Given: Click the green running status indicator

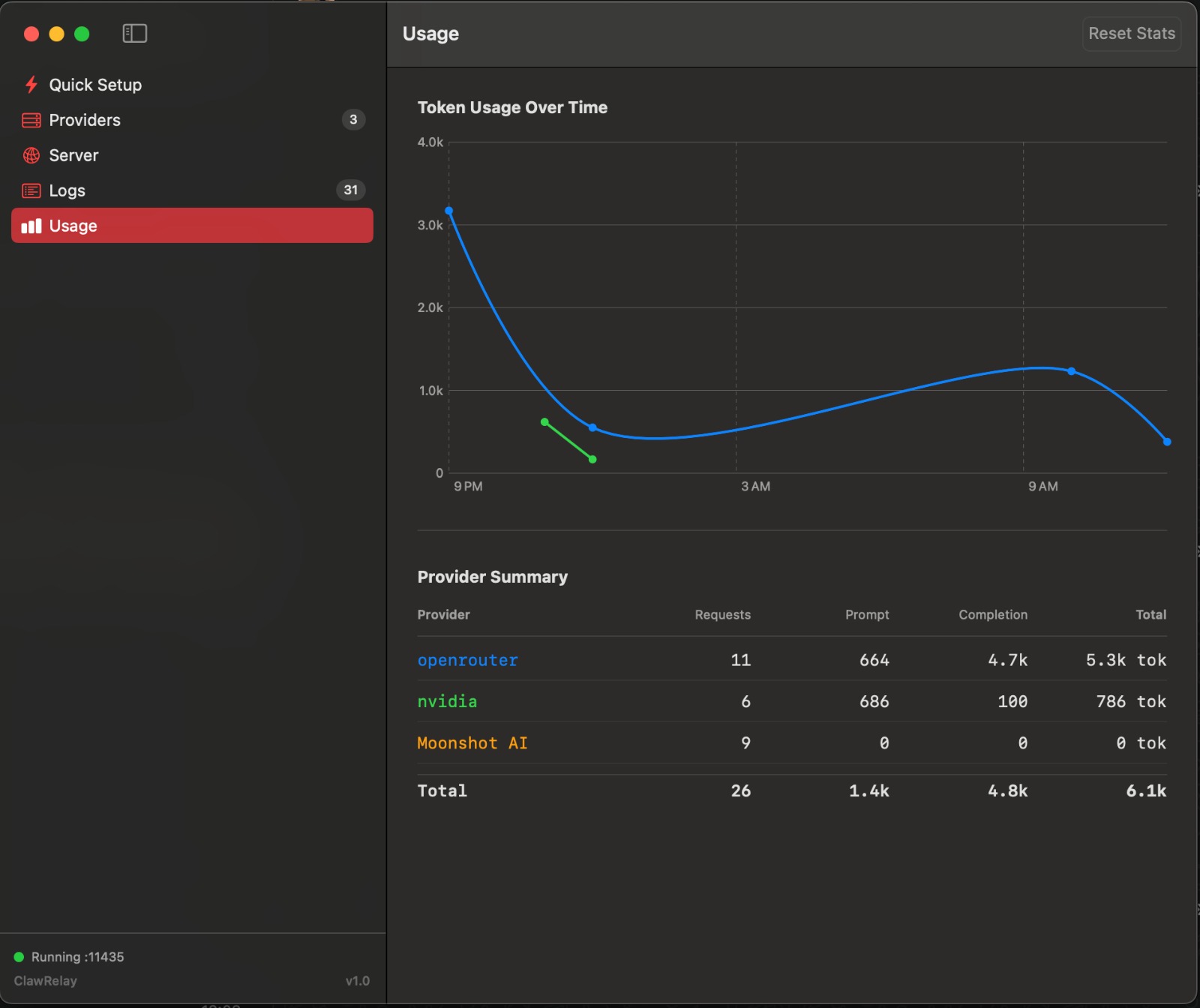Looking at the screenshot, I should click(19, 957).
